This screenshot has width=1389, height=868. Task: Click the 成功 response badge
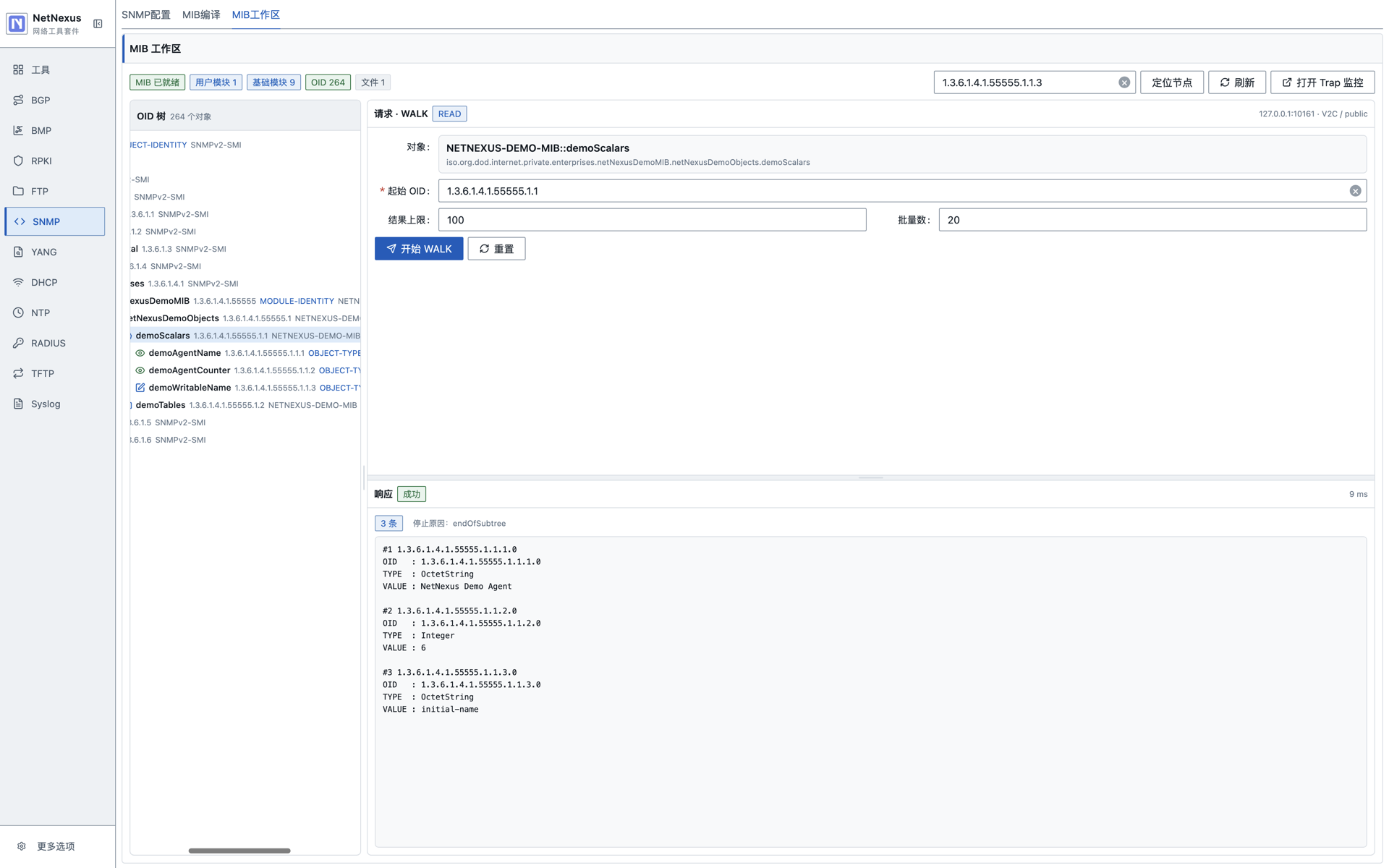point(412,494)
